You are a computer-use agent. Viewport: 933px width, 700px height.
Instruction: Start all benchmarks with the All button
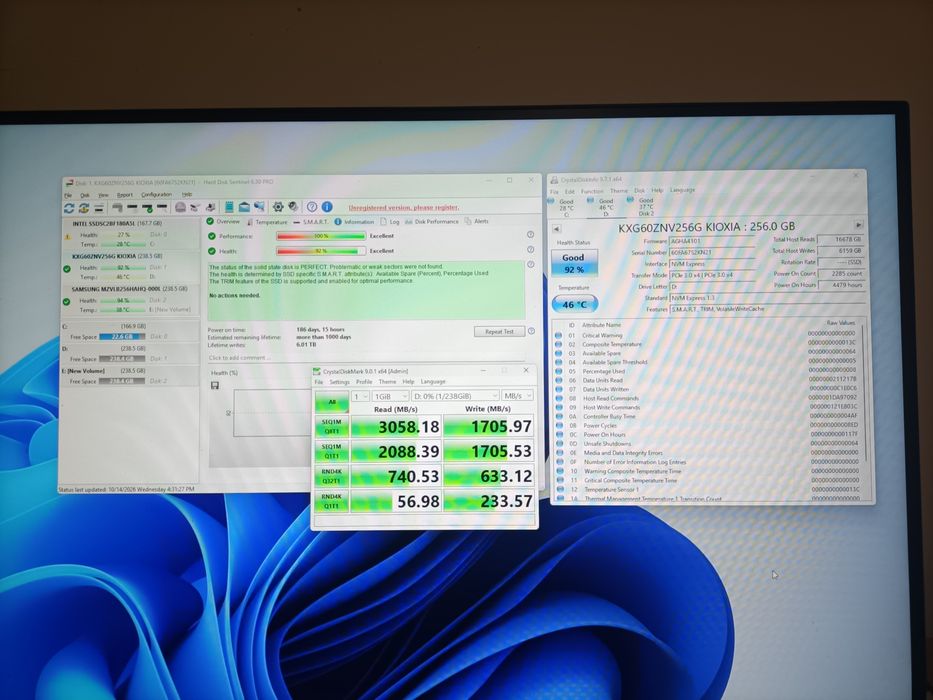[331, 402]
